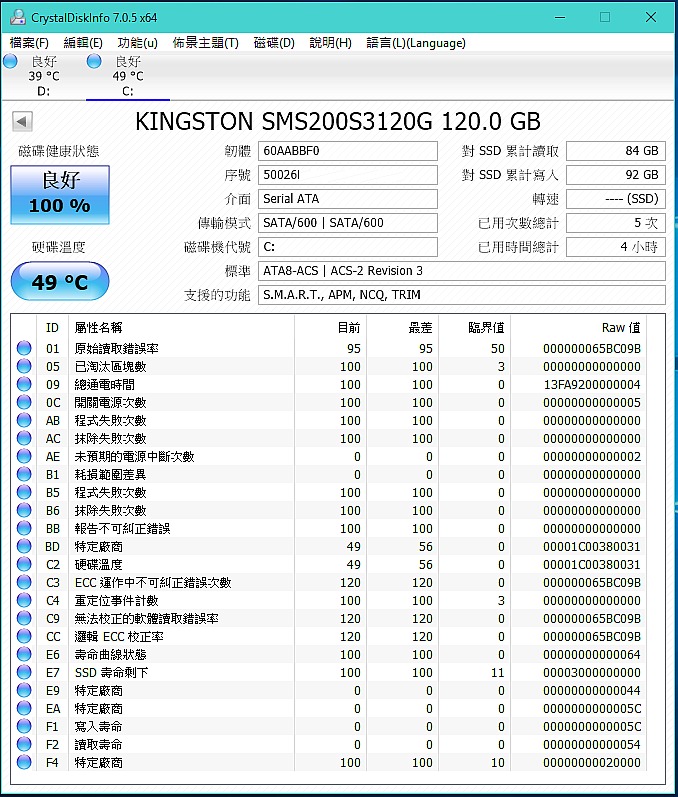Click status orb for B1 耗損範圍差異
Viewport: 678px width, 797px height.
[24, 474]
